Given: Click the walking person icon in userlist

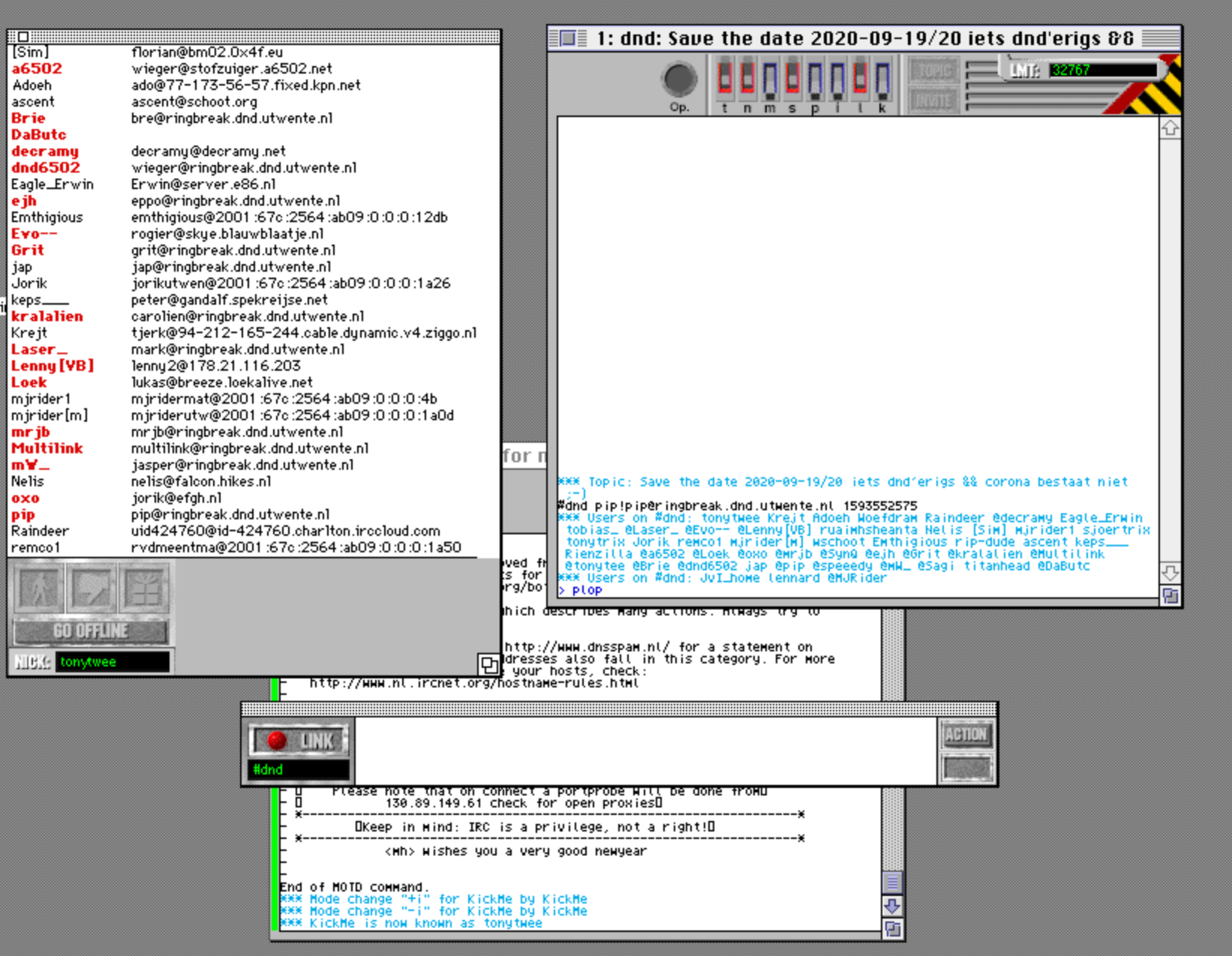Looking at the screenshot, I should click(38, 588).
